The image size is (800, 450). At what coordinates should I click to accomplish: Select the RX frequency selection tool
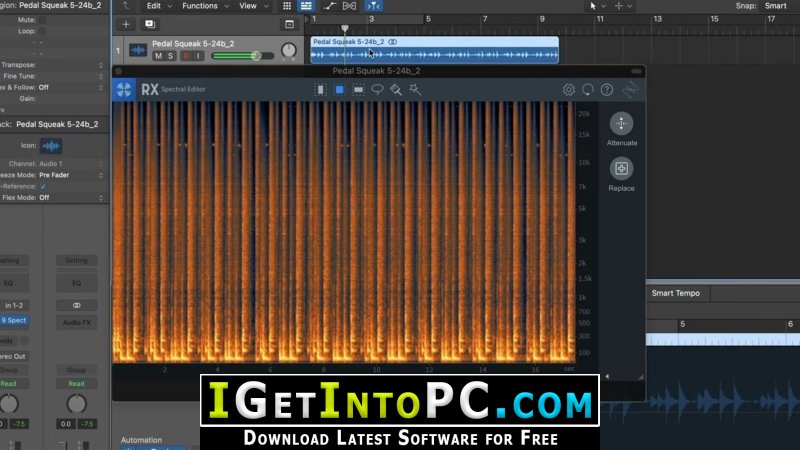tap(358, 90)
